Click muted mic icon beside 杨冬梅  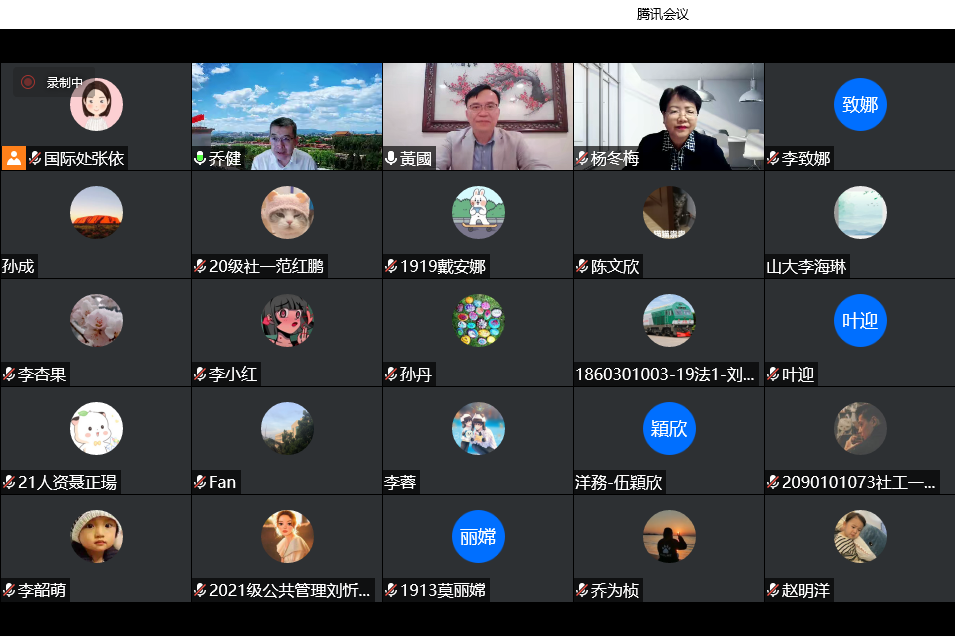[582, 159]
